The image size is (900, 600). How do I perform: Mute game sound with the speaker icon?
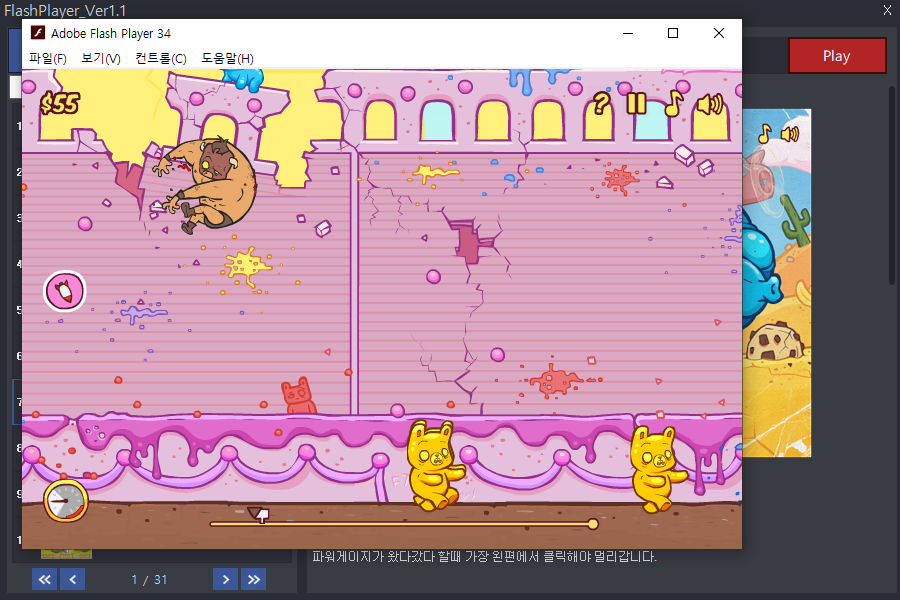(x=710, y=104)
